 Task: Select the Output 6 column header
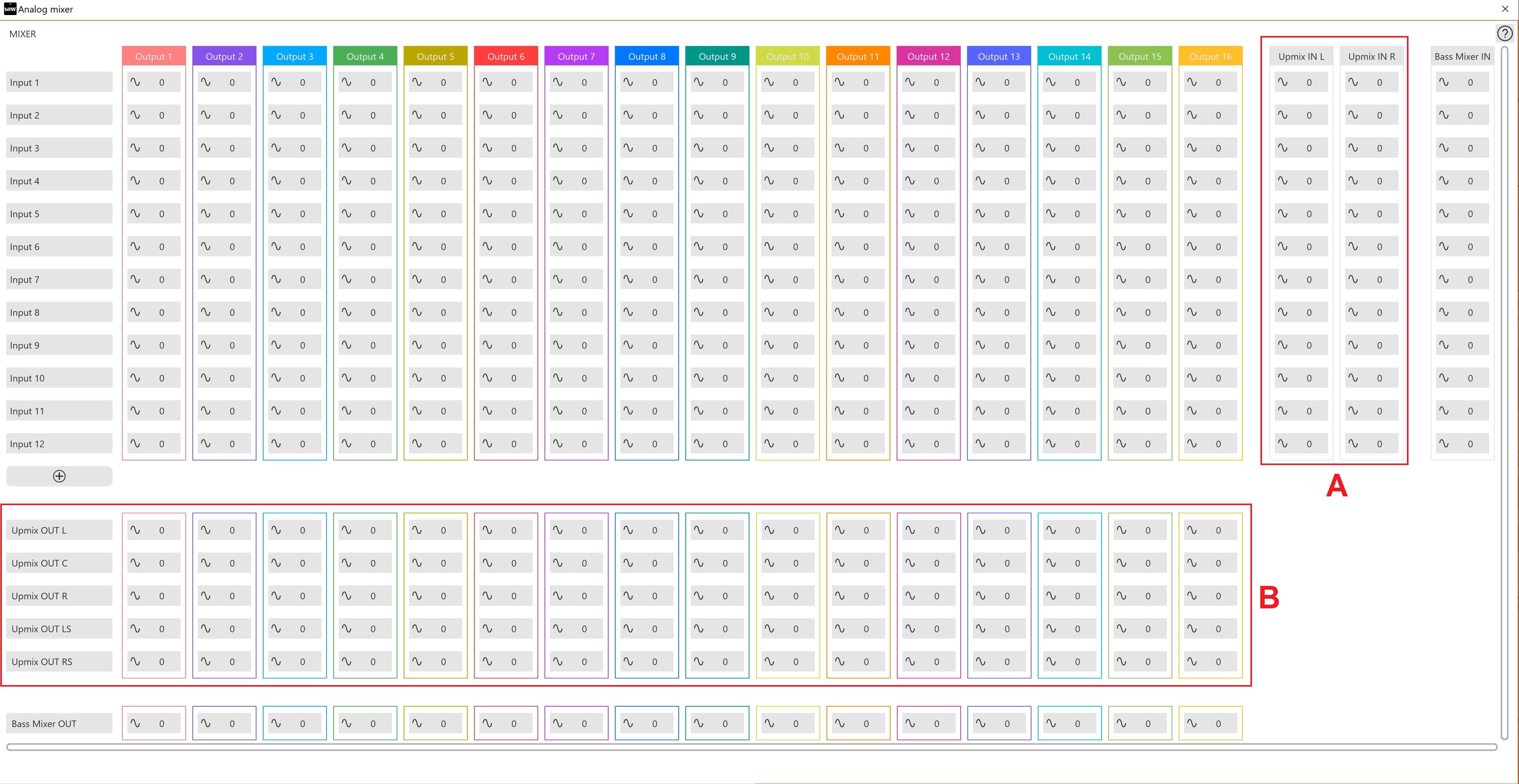click(x=505, y=57)
